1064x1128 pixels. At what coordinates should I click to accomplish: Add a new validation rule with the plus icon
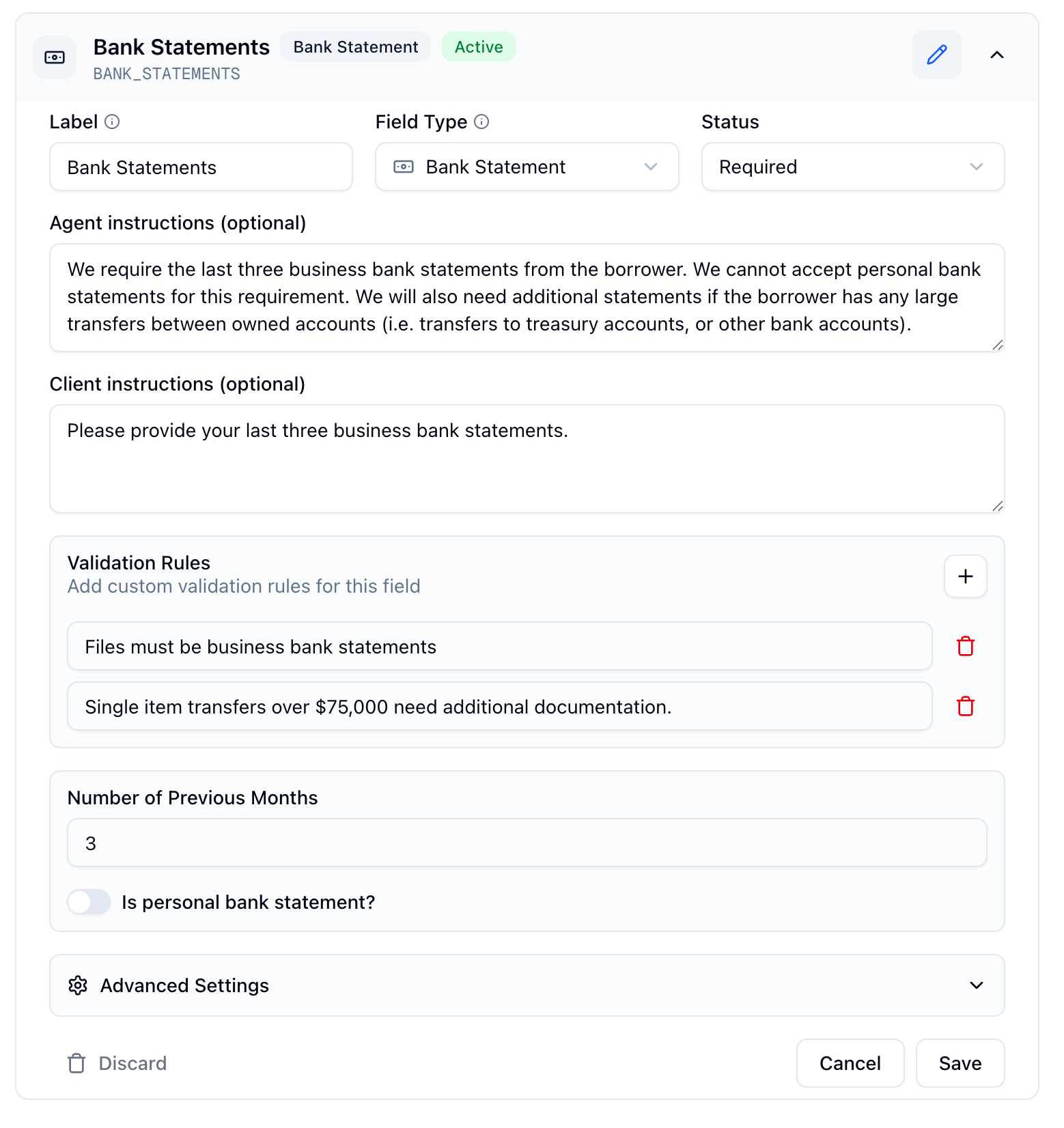[965, 576]
